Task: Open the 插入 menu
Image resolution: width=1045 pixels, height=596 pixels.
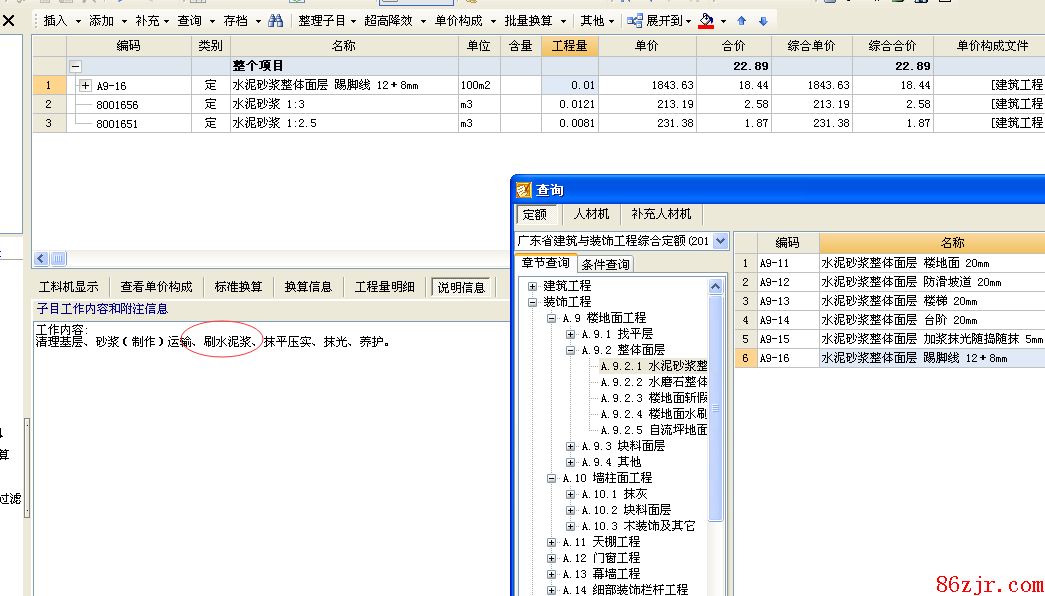Action: point(60,20)
